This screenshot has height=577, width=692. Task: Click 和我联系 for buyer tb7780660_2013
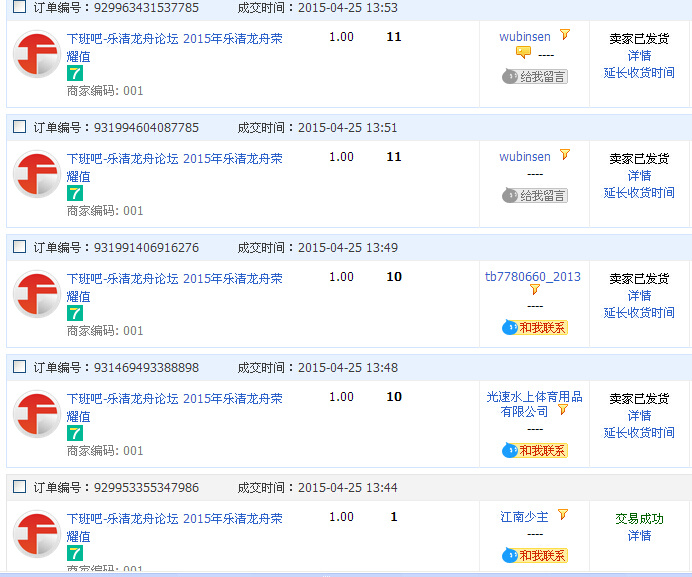coord(535,327)
